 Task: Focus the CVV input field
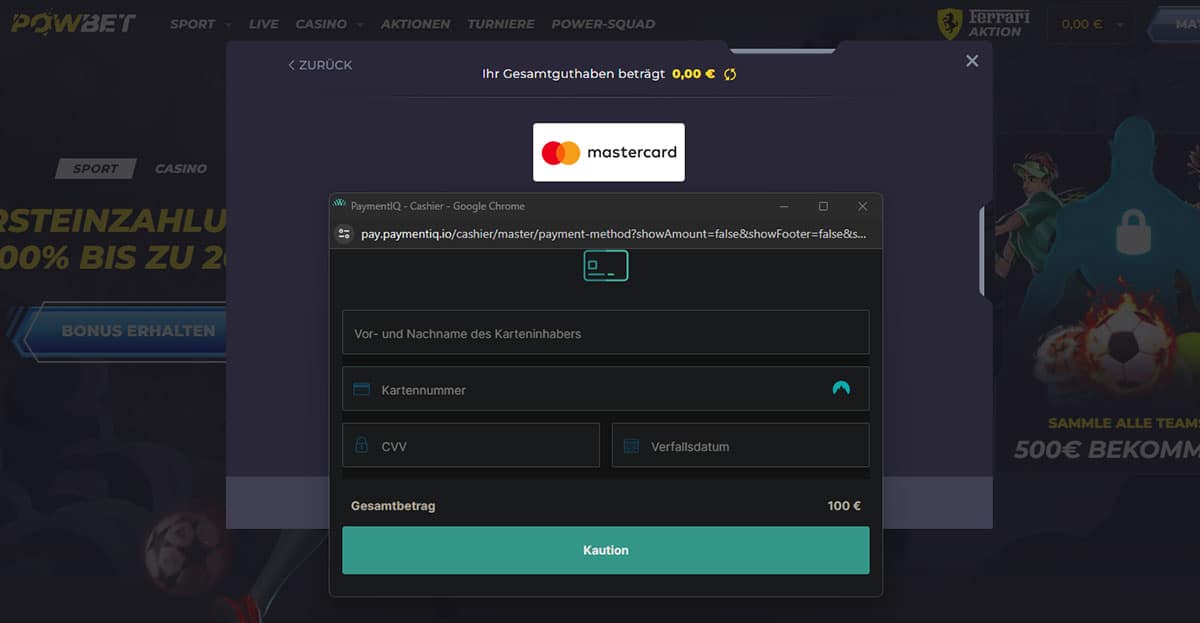(x=471, y=445)
